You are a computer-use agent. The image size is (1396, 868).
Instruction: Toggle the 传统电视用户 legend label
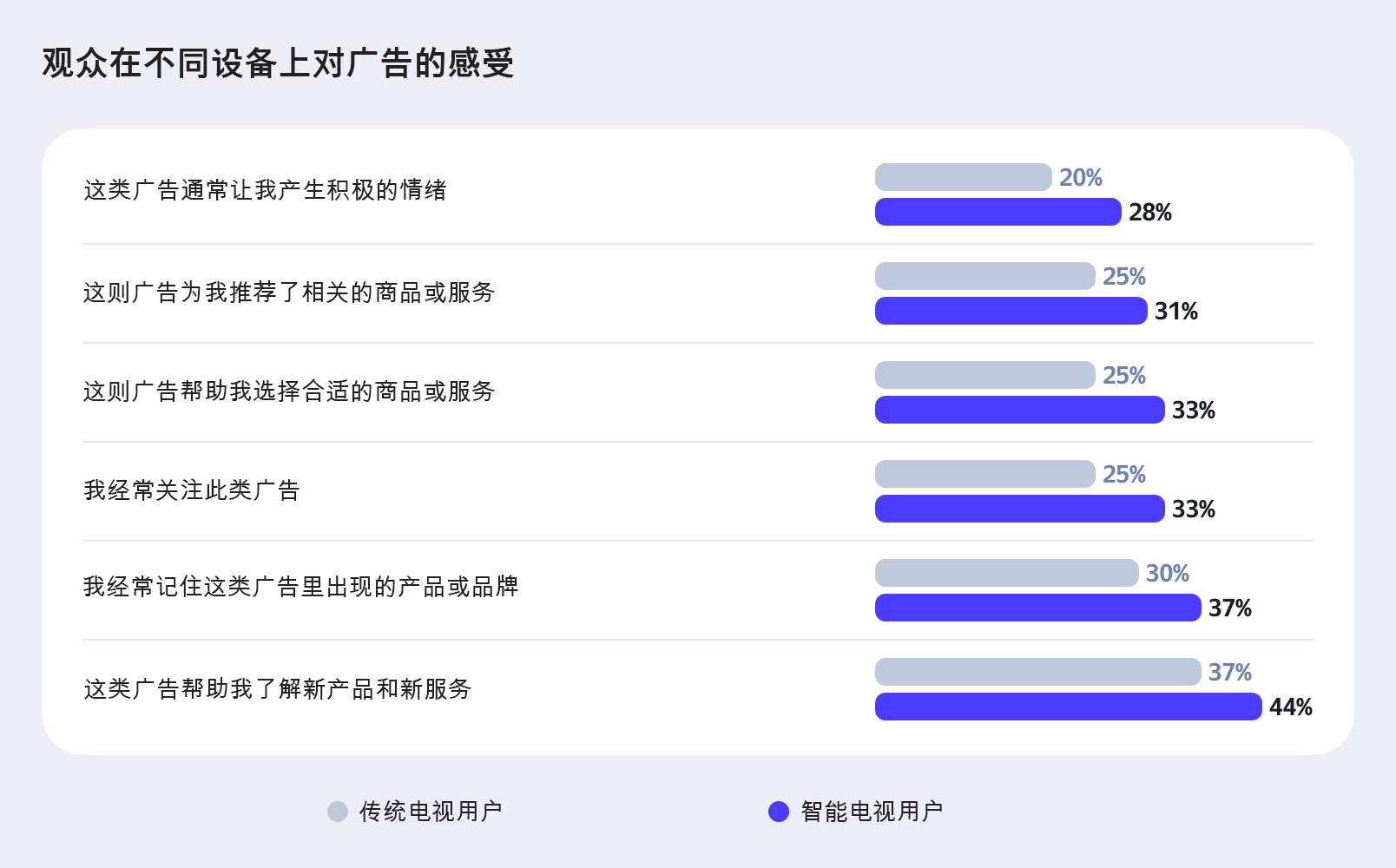pyautogui.click(x=431, y=812)
